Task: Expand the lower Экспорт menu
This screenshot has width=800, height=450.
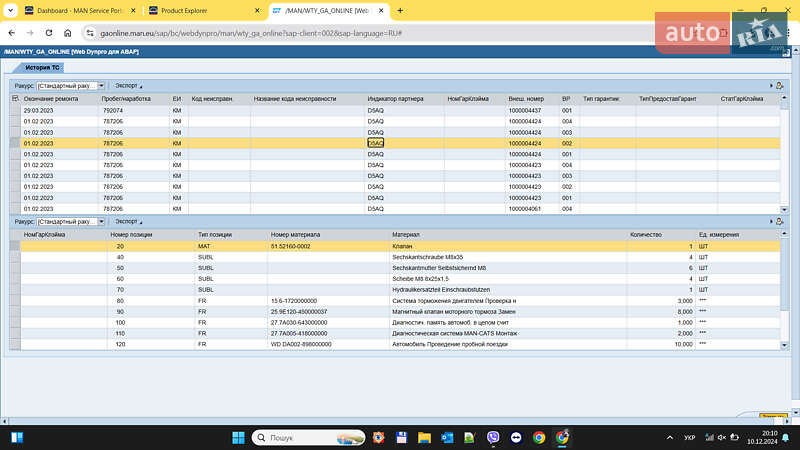Action: (128, 221)
